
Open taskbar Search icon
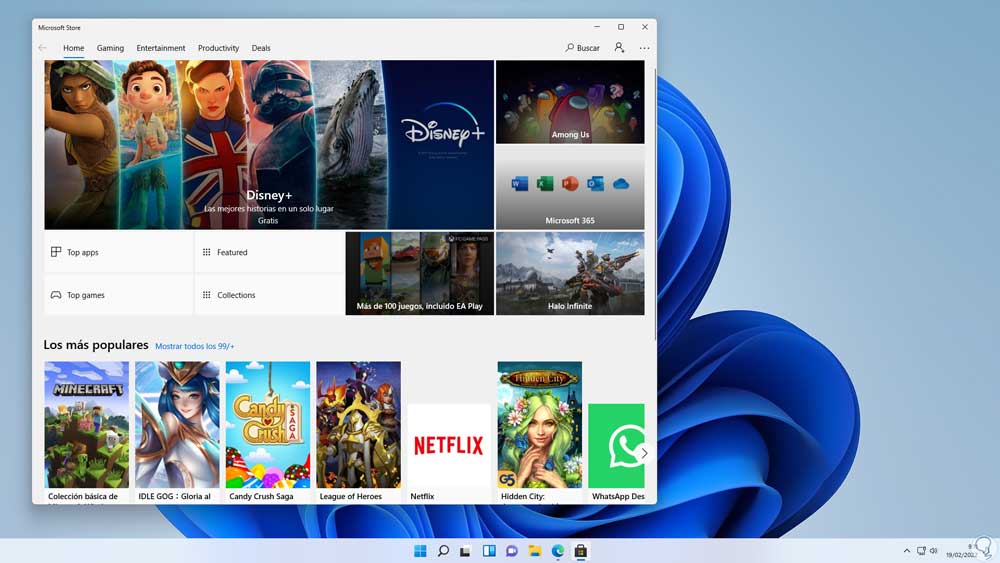click(x=443, y=551)
